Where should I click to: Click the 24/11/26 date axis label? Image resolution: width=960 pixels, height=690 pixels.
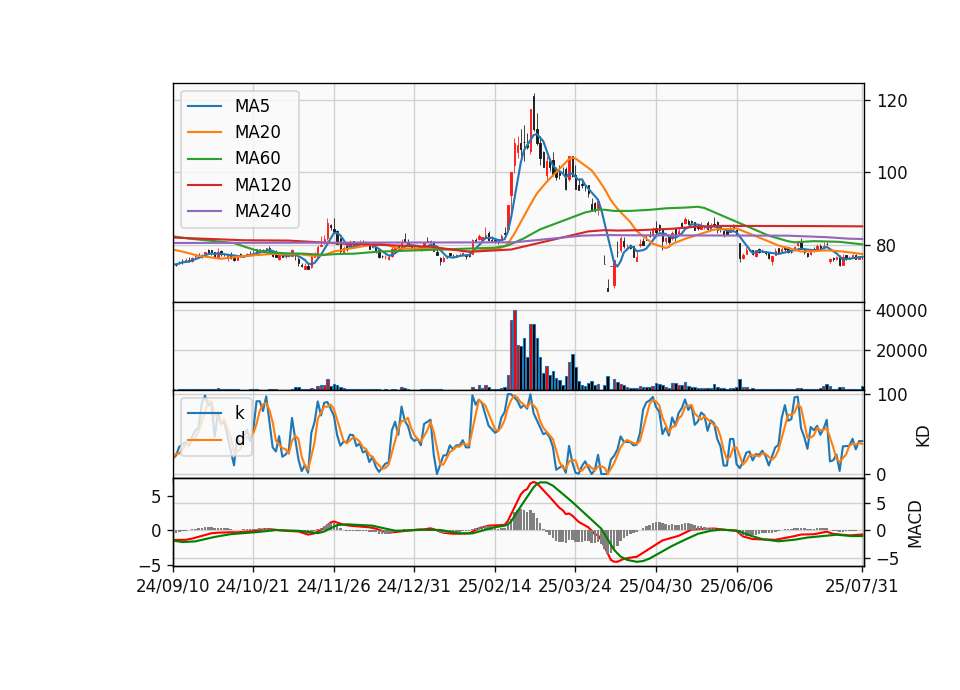[x=334, y=586]
